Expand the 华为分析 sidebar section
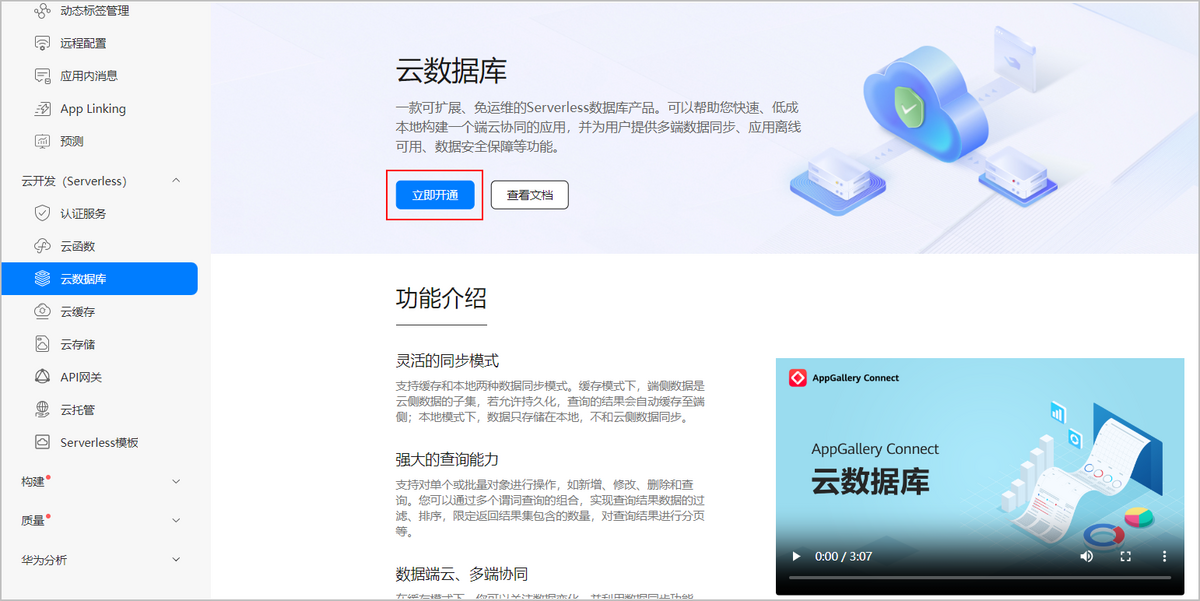Image resolution: width=1200 pixels, height=601 pixels. point(176,560)
